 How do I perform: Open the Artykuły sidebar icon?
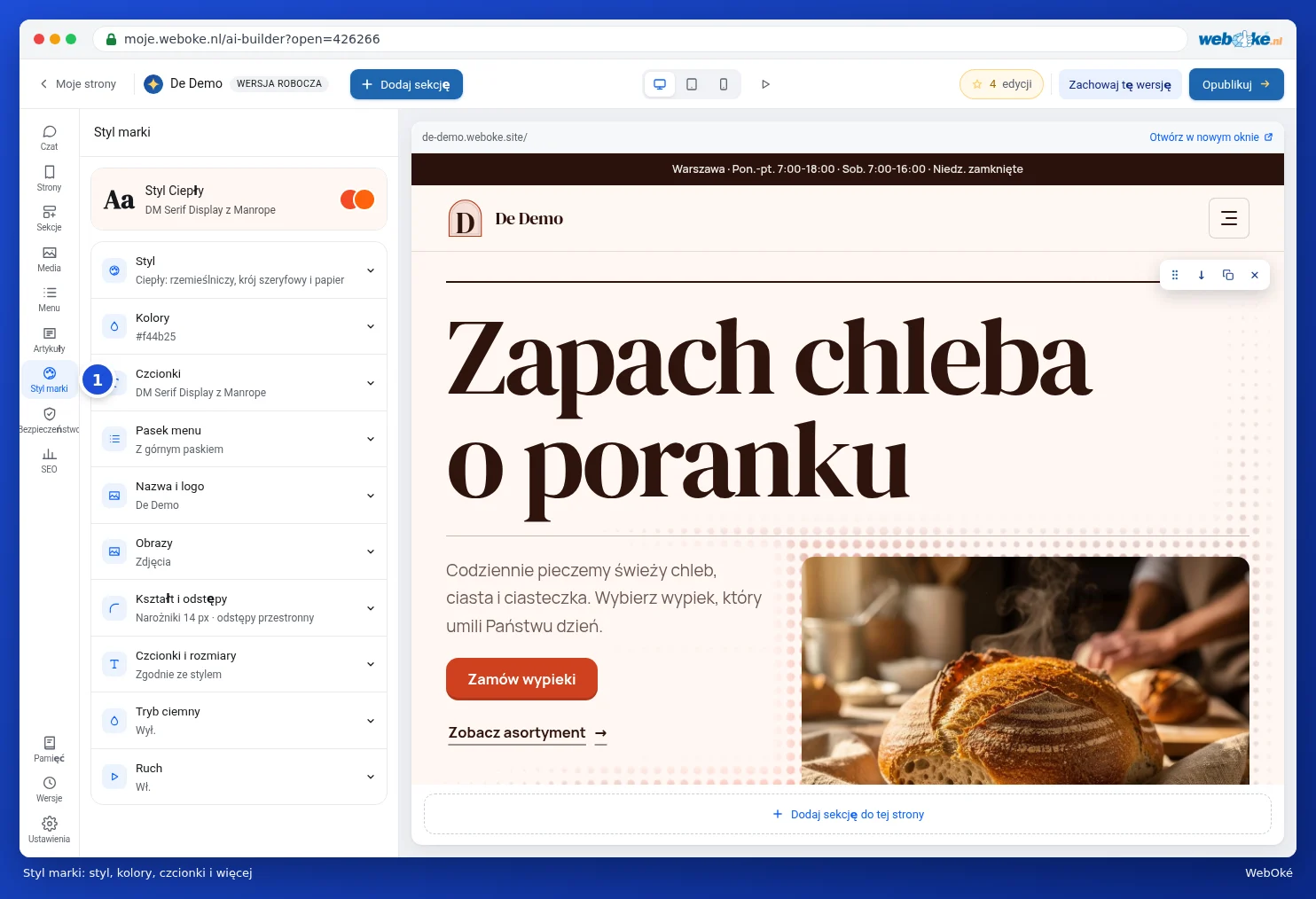(x=50, y=340)
